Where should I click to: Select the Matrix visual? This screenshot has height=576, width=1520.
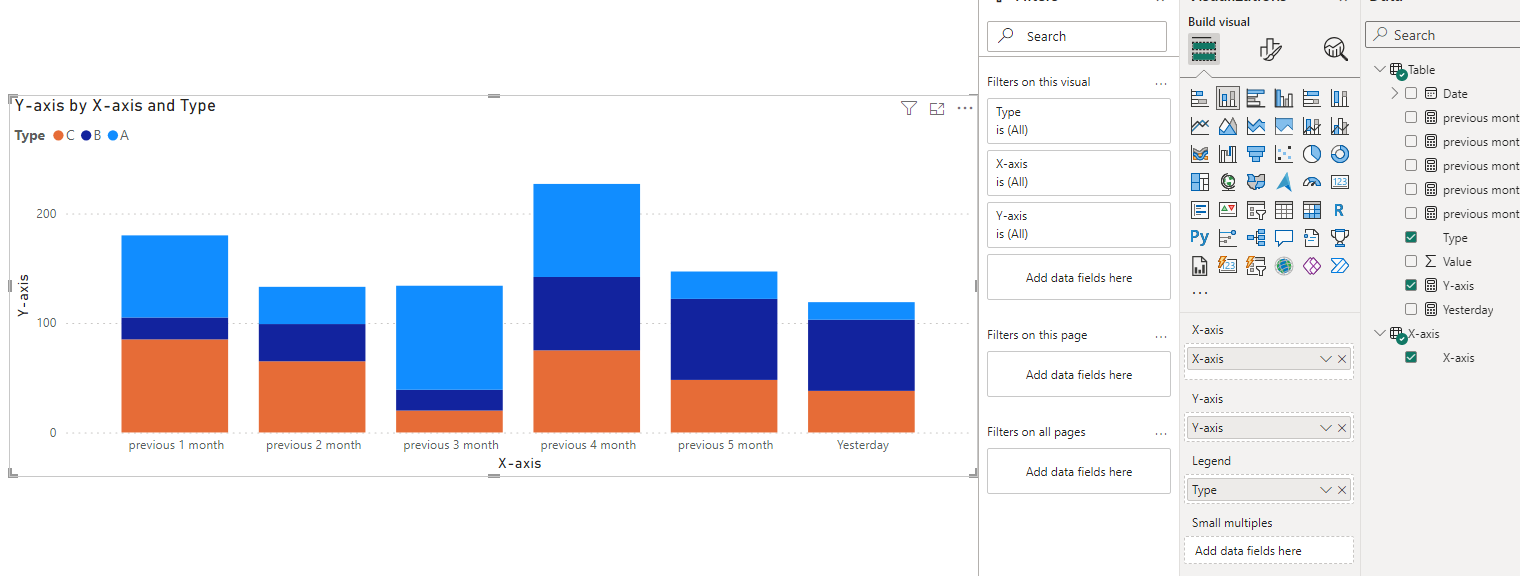pyautogui.click(x=1312, y=210)
